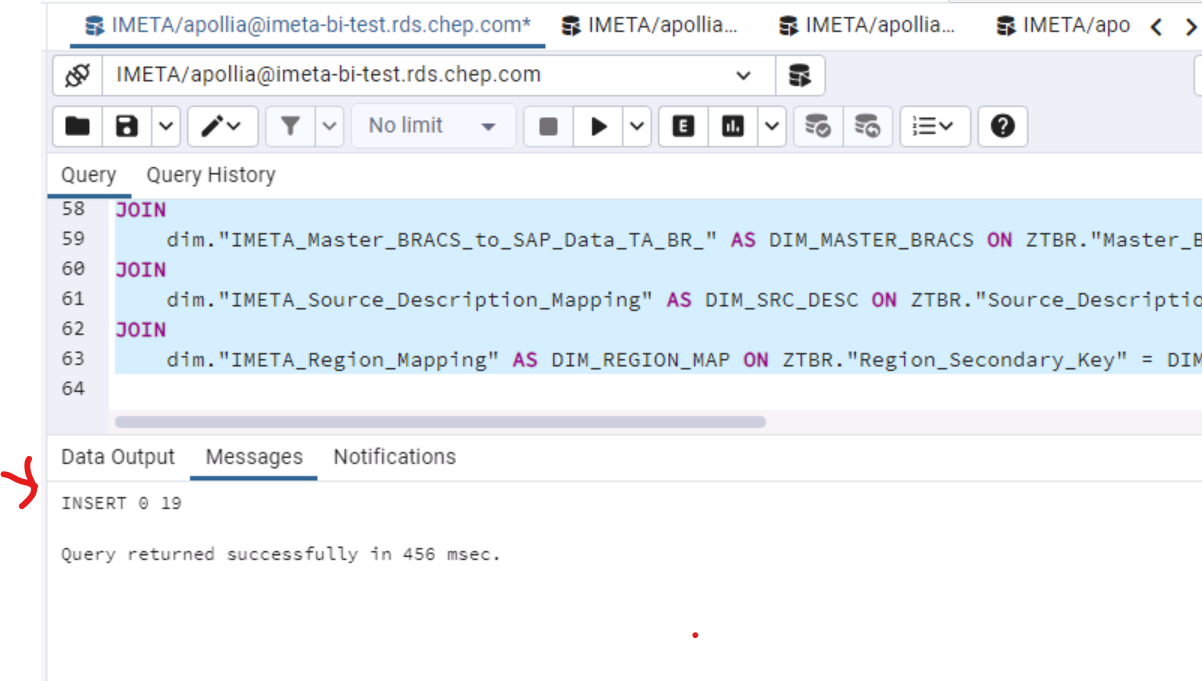The height and width of the screenshot is (681, 1202).
Task: Open new query tool for current connection
Action: click(x=800, y=75)
